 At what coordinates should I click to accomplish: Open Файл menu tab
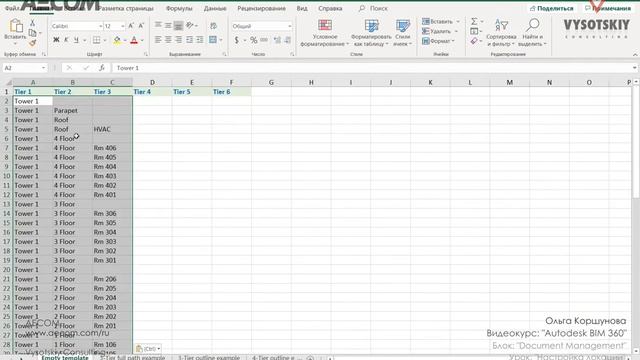tap(12, 8)
